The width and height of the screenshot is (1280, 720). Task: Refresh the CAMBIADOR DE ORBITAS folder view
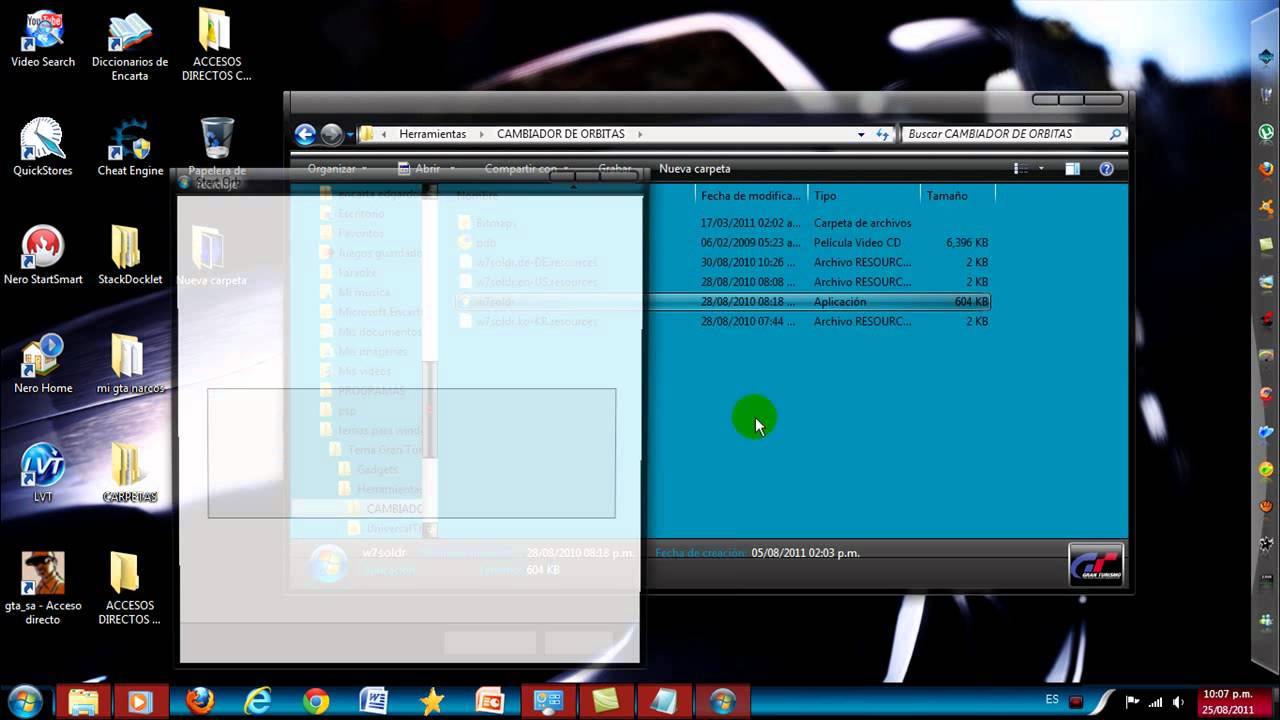883,134
